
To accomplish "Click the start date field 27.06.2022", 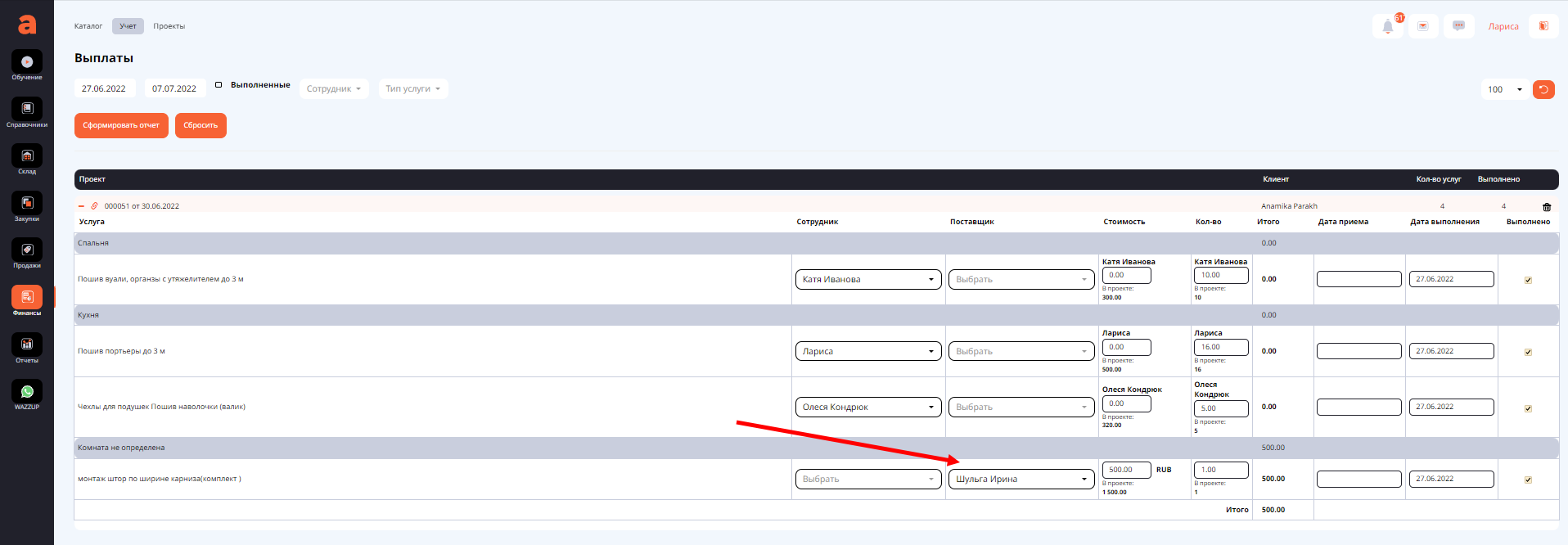I will tap(104, 89).
